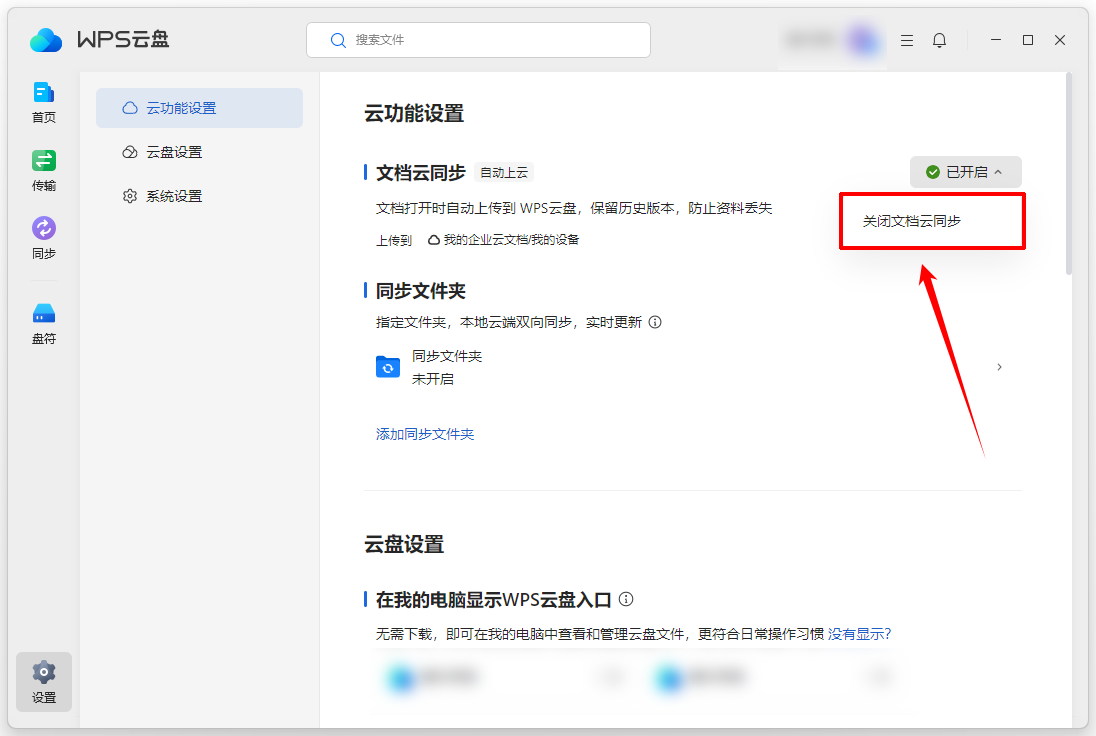The image size is (1096, 736).
Task: Choose 关闭文档云同步 from dropdown
Action: 932,221
